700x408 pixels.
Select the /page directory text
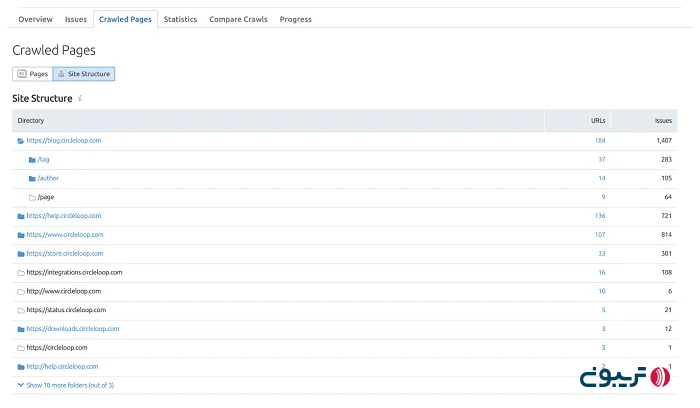pyautogui.click(x=46, y=197)
